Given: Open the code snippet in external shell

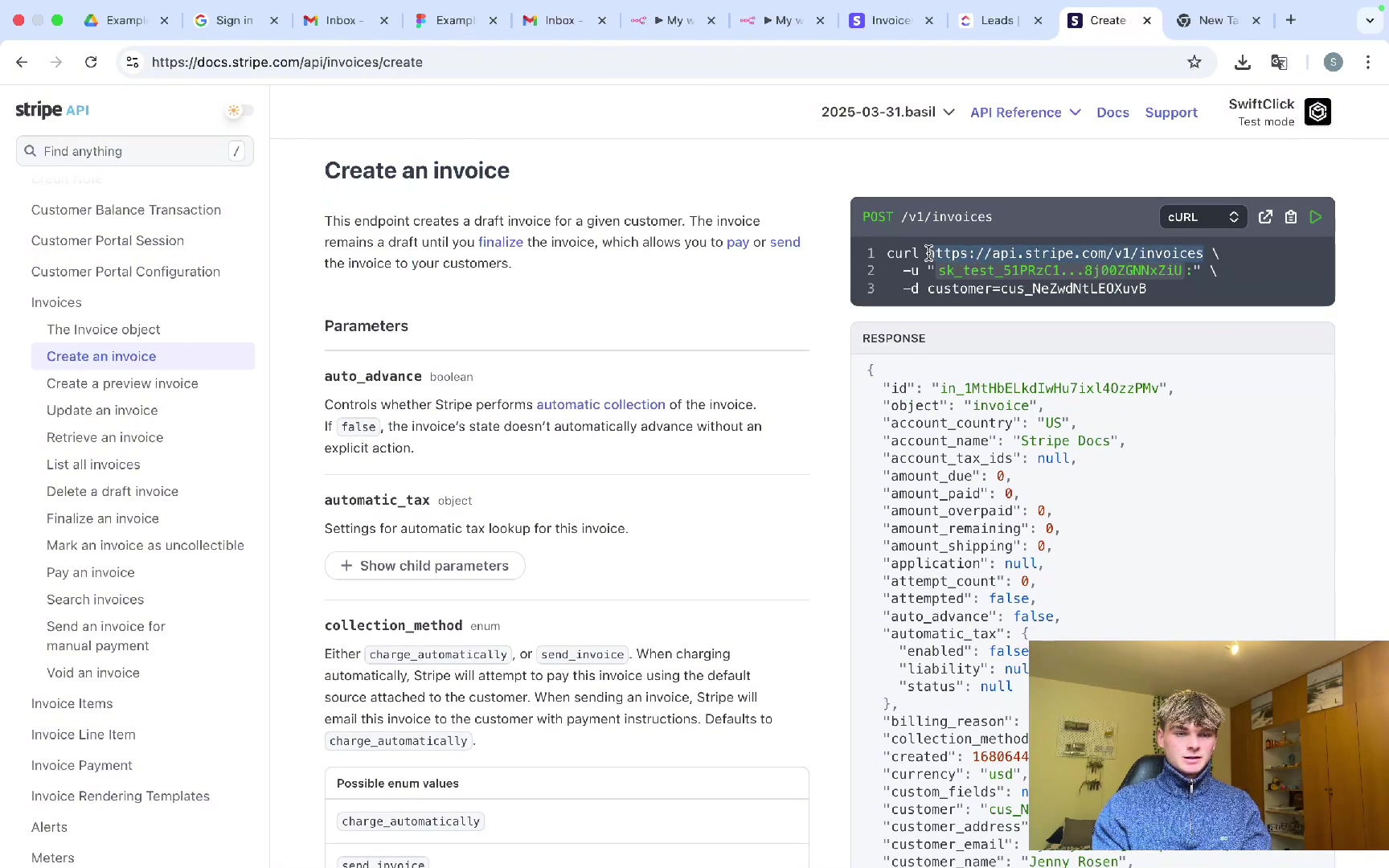Looking at the screenshot, I should point(1265,217).
